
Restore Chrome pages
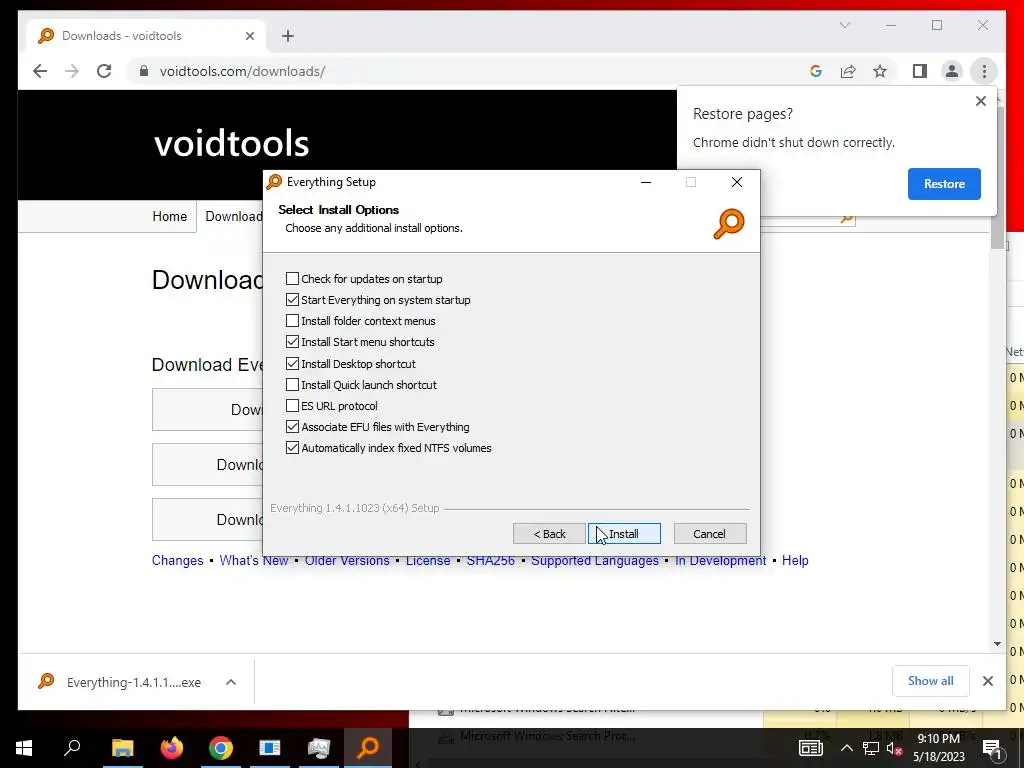(x=944, y=184)
